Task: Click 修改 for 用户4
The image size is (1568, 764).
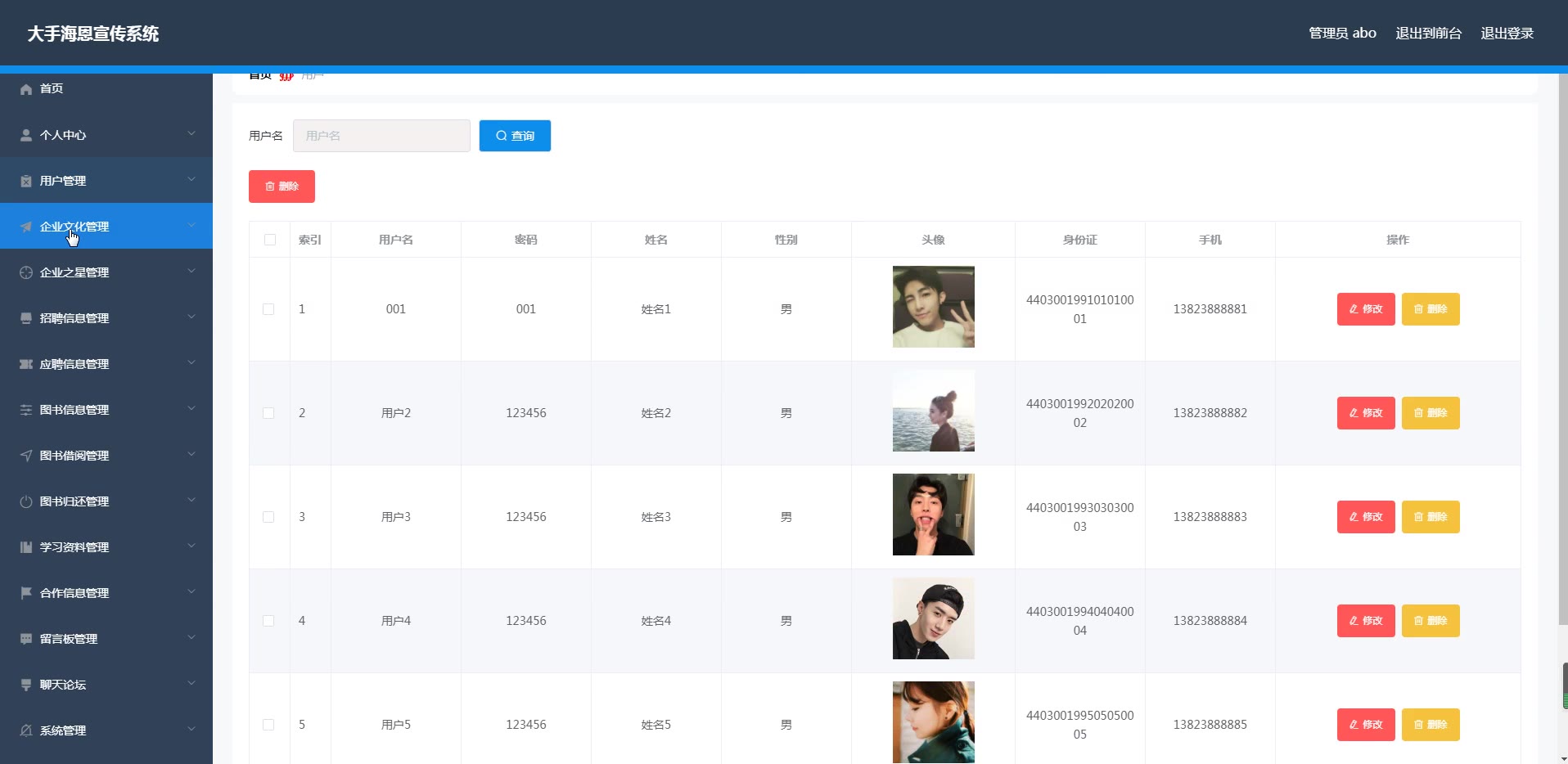Action: point(1366,621)
